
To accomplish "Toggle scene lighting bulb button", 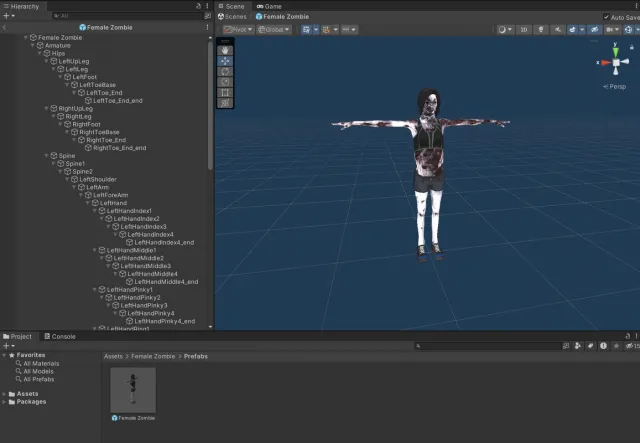I will click(x=541, y=29).
